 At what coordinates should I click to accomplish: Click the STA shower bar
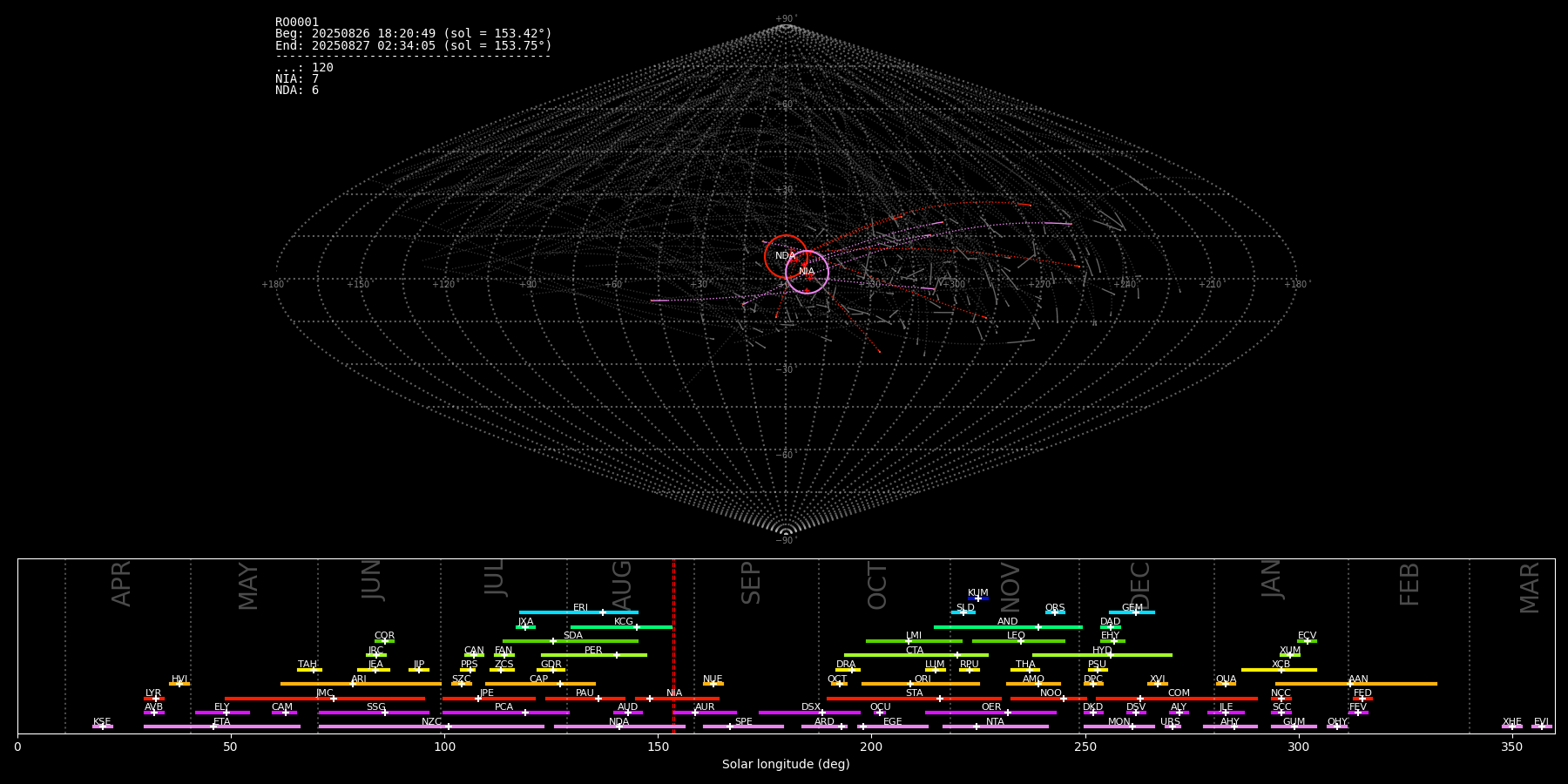[x=914, y=699]
